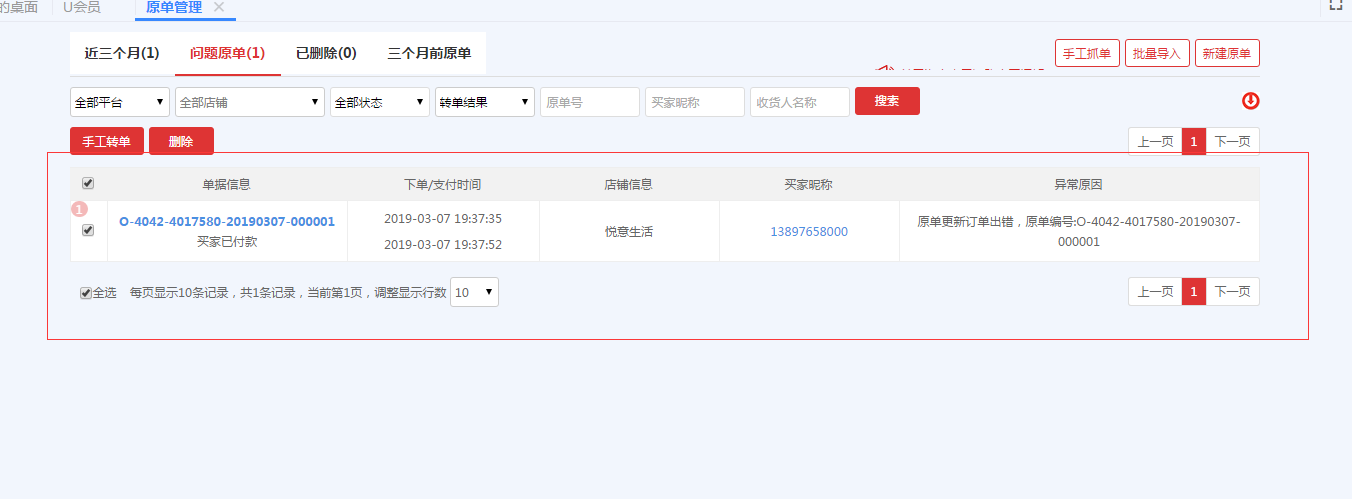Switch to 近三个月(1) tab
The image size is (1352, 499).
pos(122,53)
